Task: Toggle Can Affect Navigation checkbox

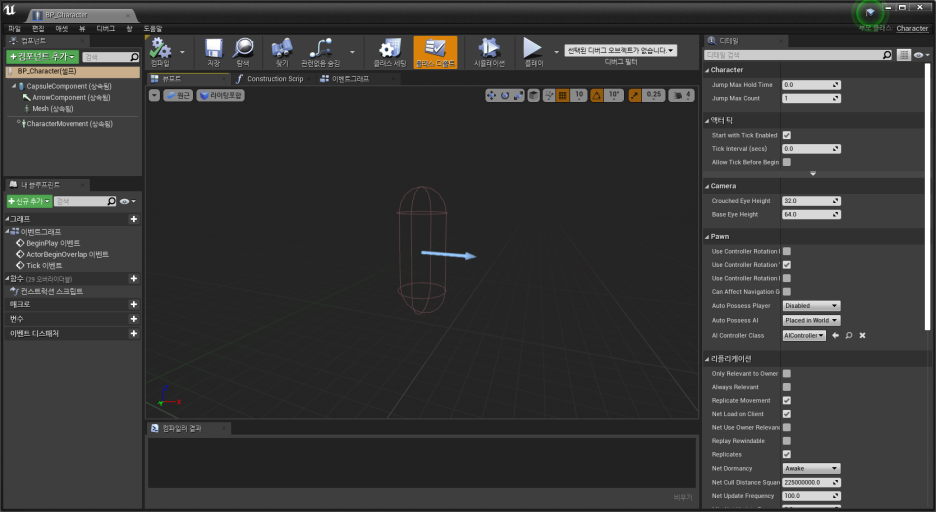Action: [787, 292]
